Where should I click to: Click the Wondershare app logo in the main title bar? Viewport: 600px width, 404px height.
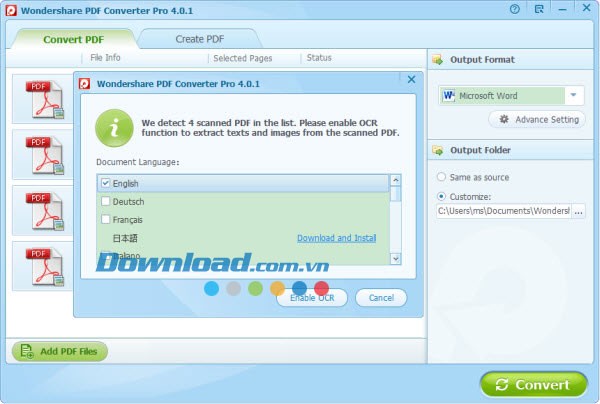point(11,10)
